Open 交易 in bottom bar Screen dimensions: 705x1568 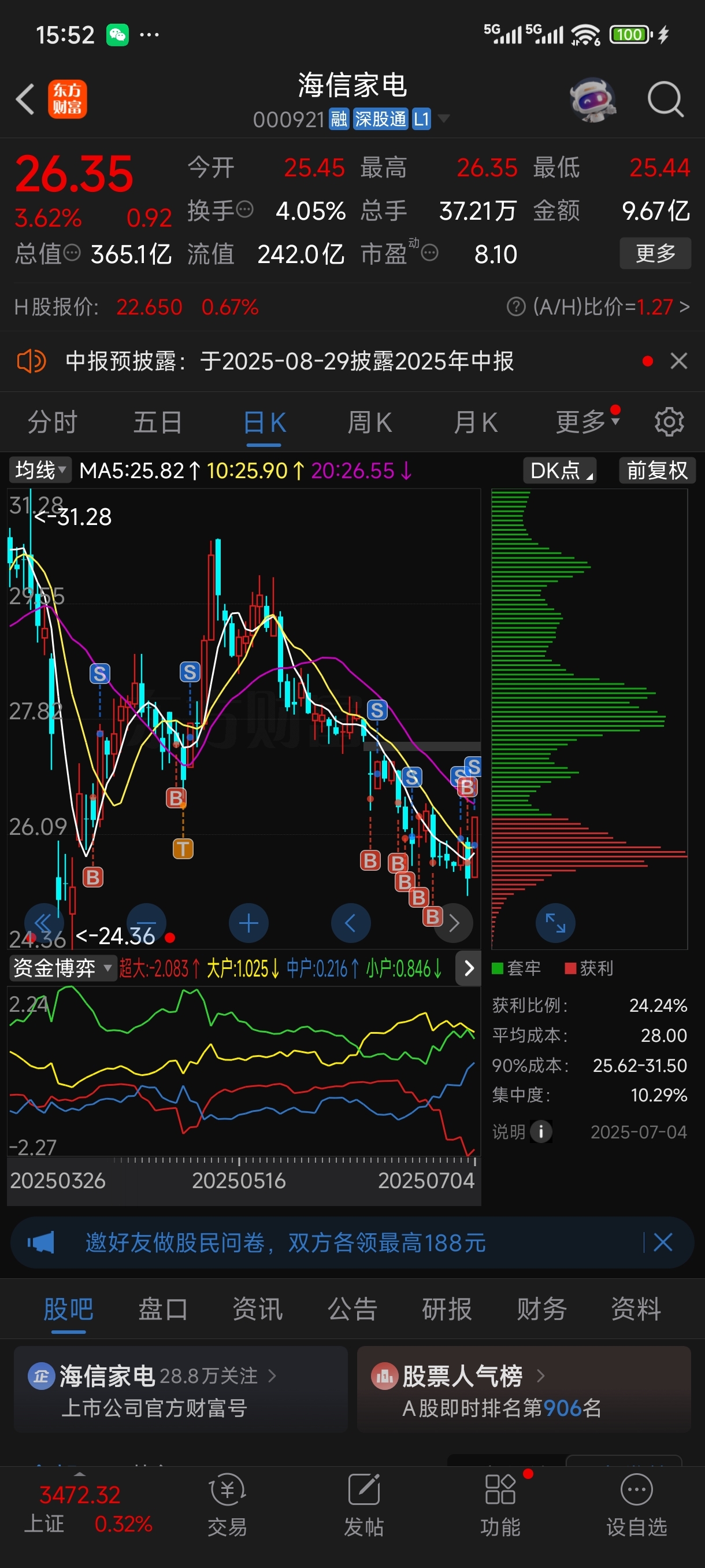(227, 1505)
